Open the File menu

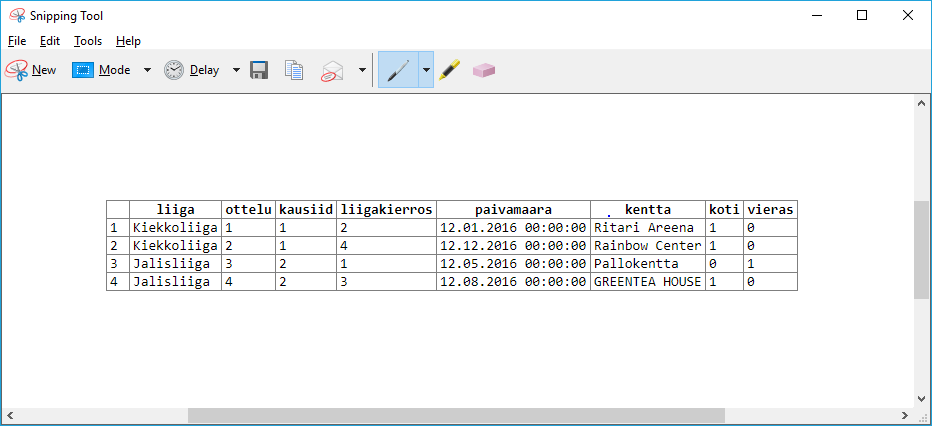click(17, 41)
